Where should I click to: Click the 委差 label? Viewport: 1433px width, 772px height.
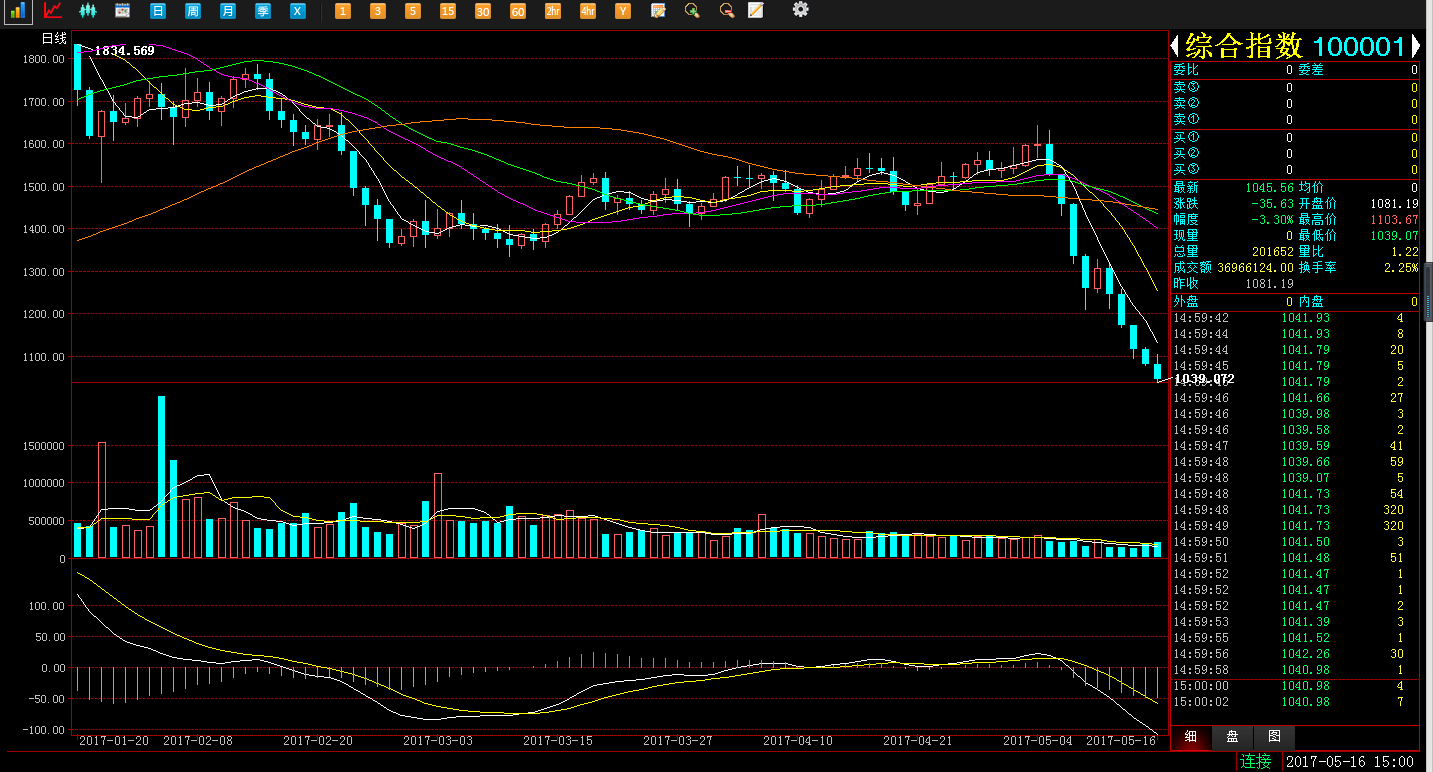click(x=1311, y=70)
